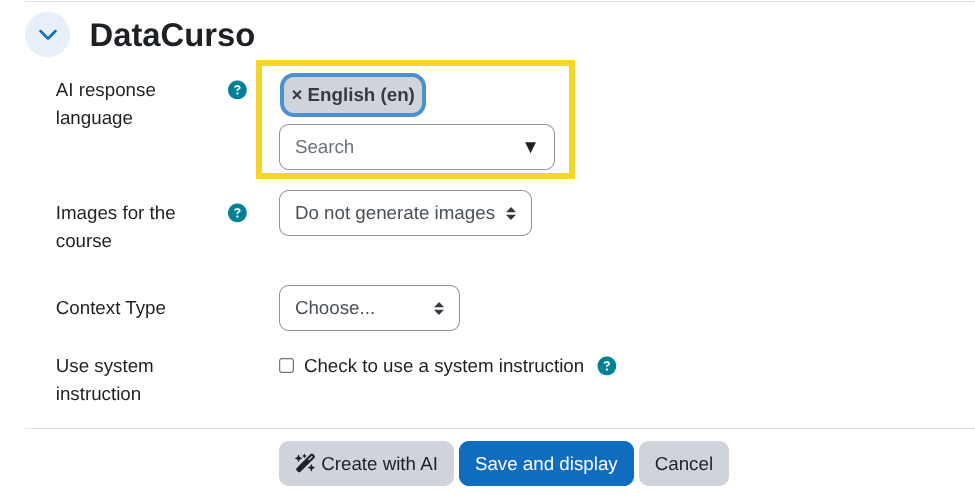The height and width of the screenshot is (503, 975).
Task: Click the DataCurso section heading
Action: [172, 35]
